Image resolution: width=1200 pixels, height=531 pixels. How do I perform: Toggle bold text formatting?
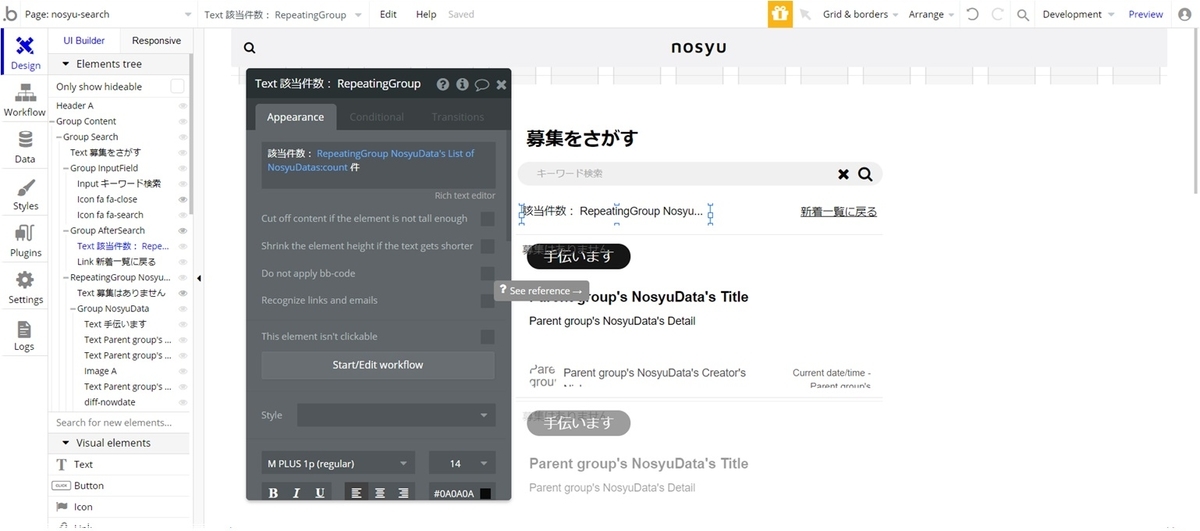pyautogui.click(x=273, y=493)
